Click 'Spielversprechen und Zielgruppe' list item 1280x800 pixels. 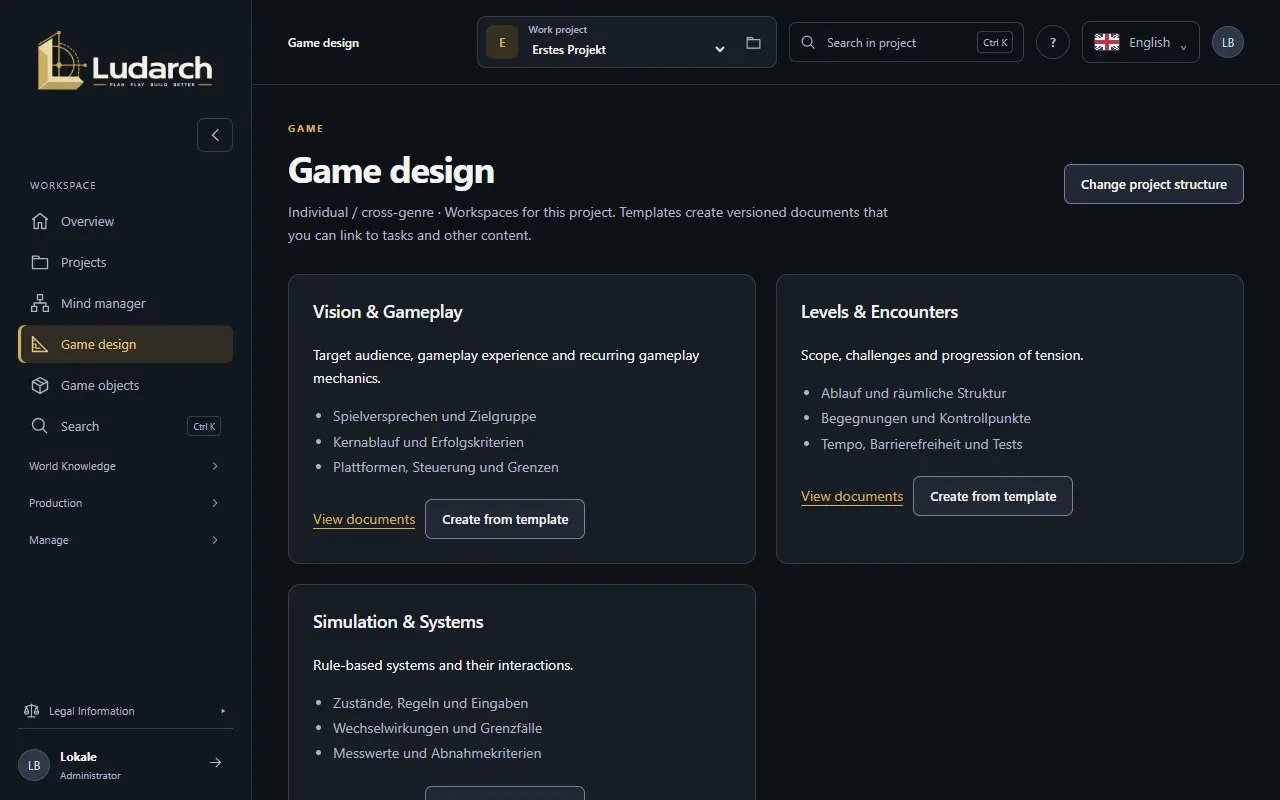coord(434,416)
